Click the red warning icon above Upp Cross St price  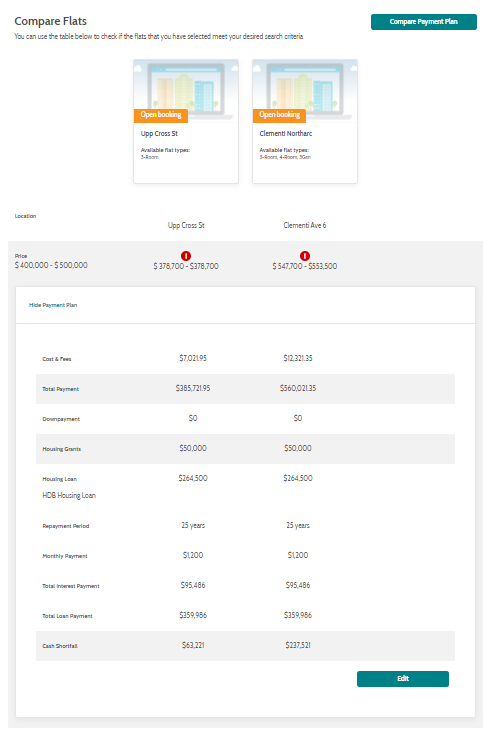186,255
